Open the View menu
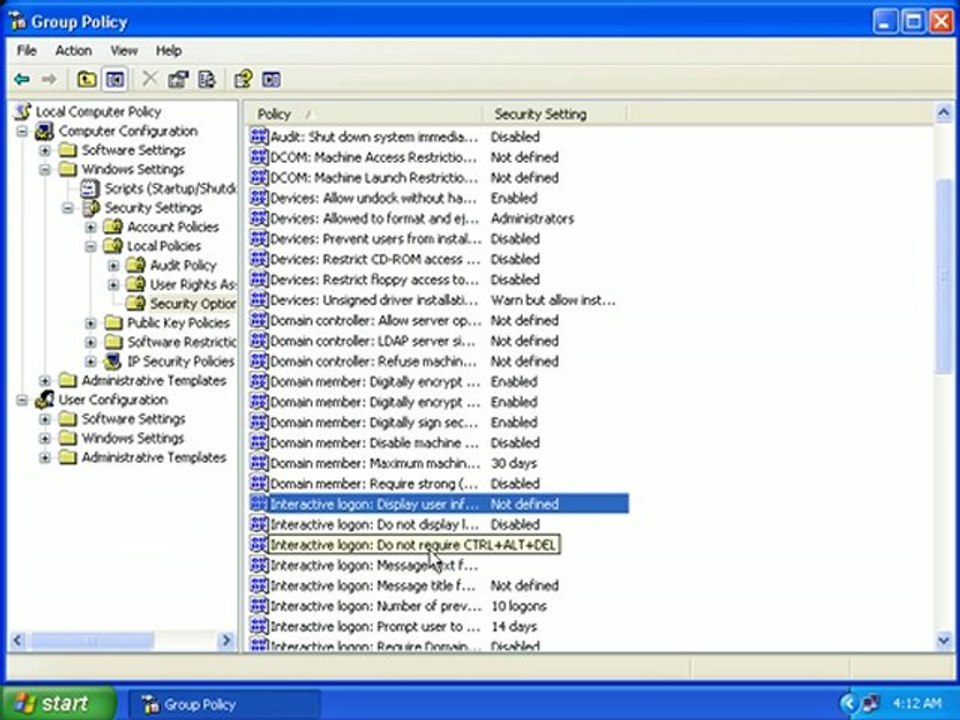This screenshot has height=720, width=960. click(x=124, y=50)
